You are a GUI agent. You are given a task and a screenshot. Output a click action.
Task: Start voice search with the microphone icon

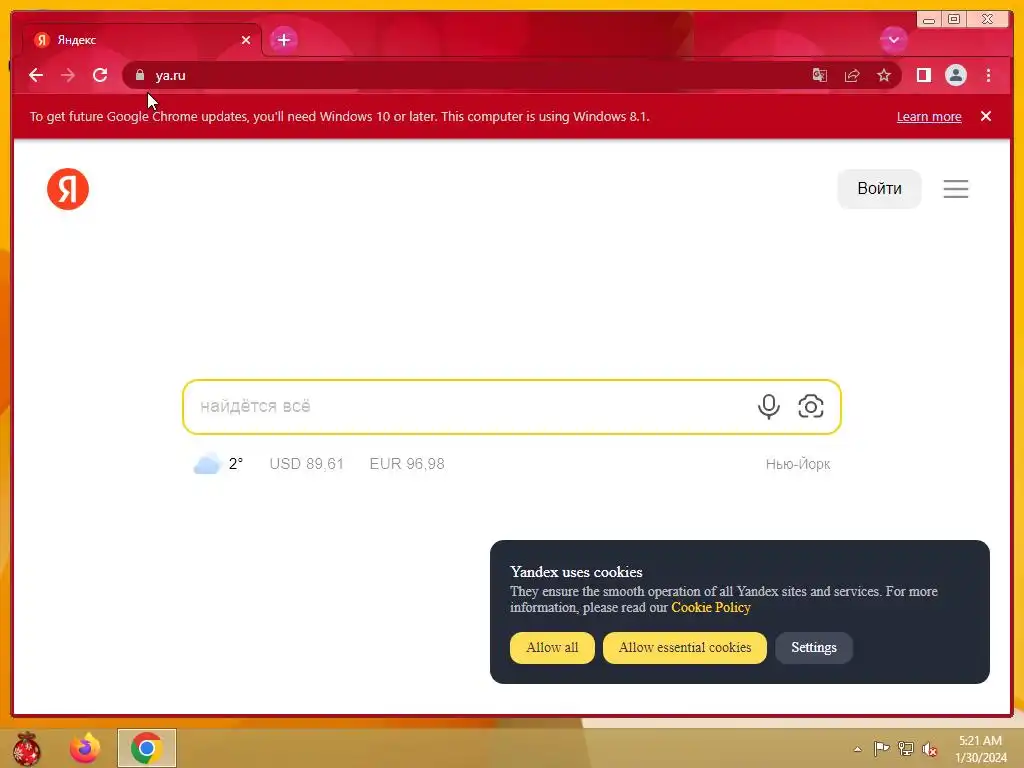pyautogui.click(x=769, y=406)
